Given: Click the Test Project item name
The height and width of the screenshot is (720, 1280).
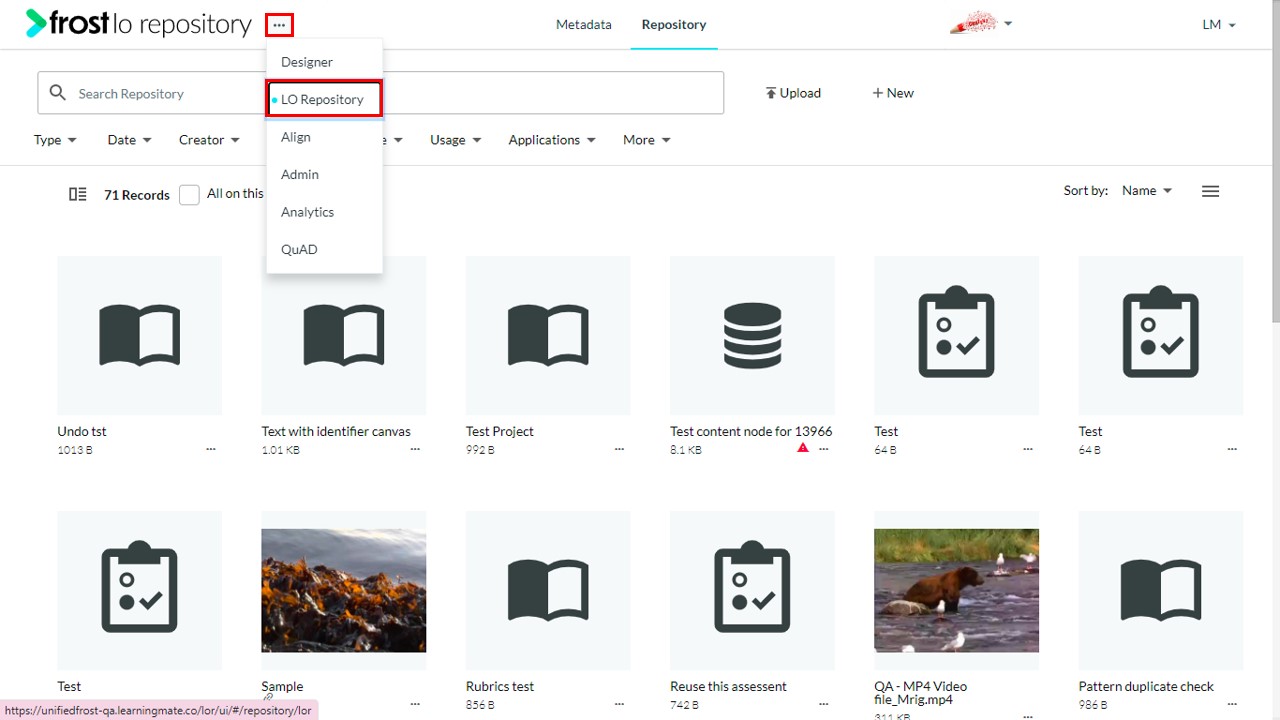Looking at the screenshot, I should pyautogui.click(x=500, y=431).
